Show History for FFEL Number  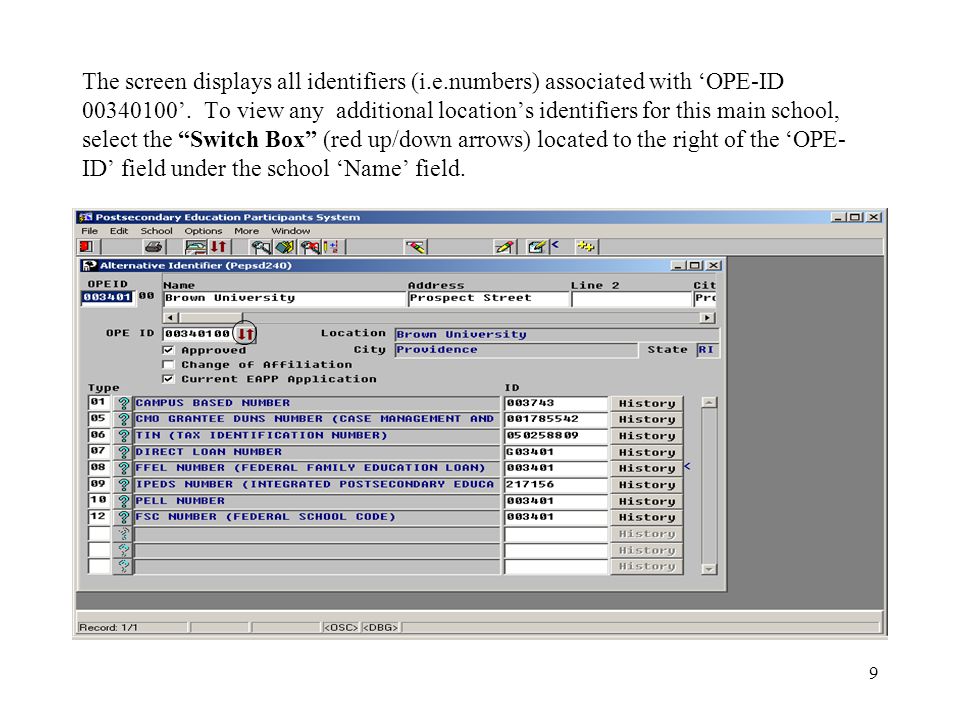647,468
